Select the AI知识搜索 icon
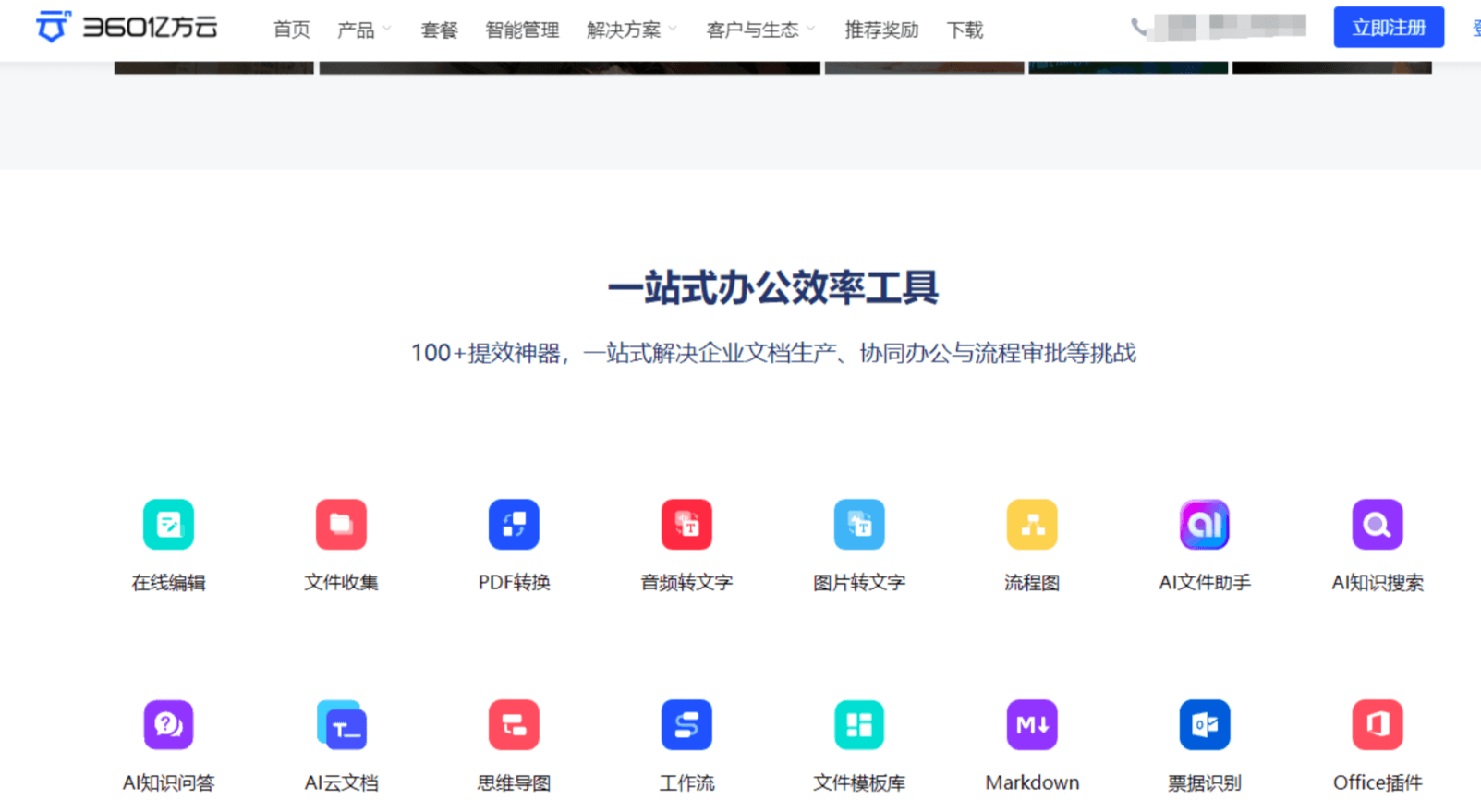Image resolution: width=1481 pixels, height=812 pixels. click(x=1378, y=525)
